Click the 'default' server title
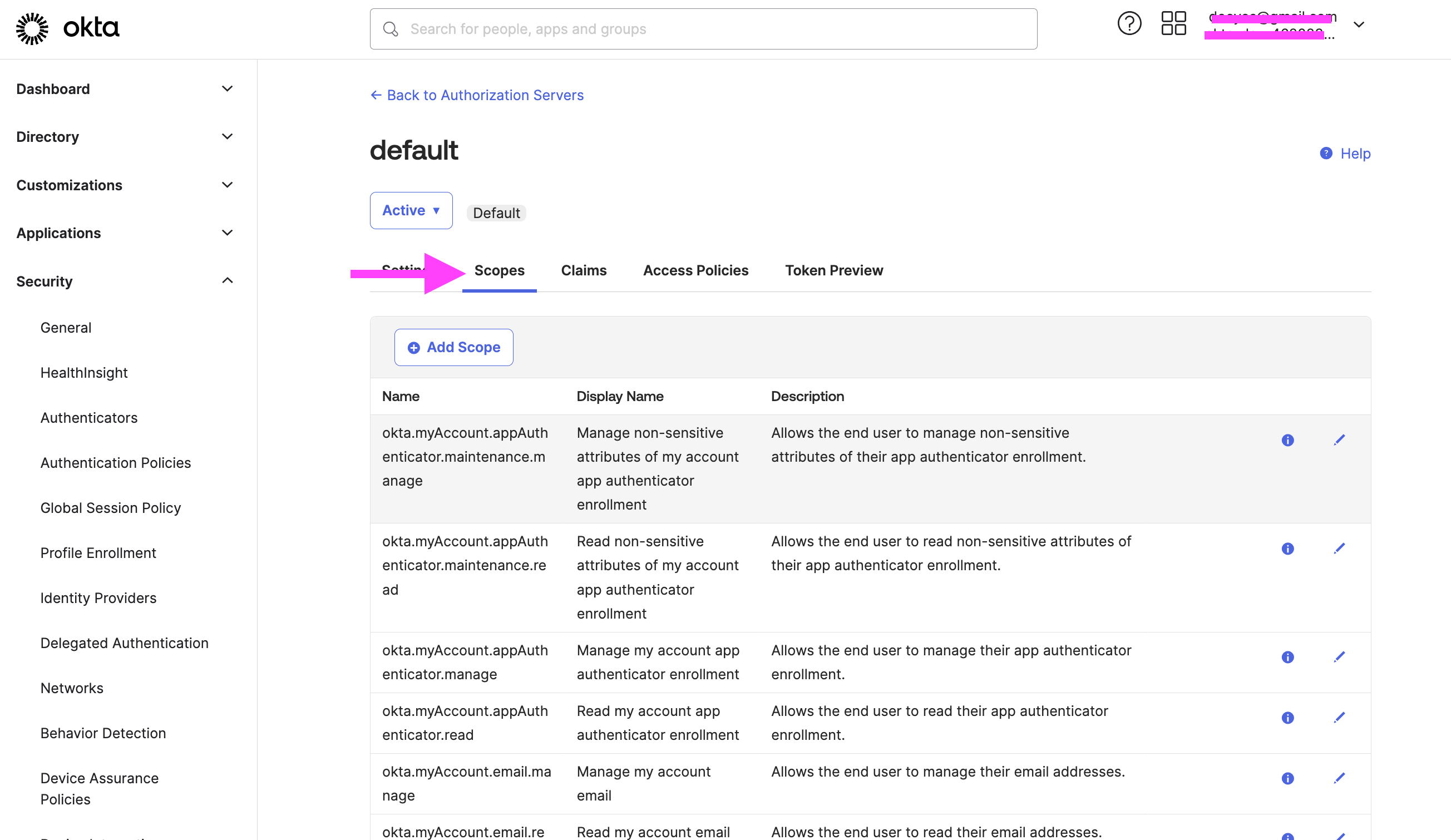Viewport: 1451px width, 840px height. coord(414,150)
